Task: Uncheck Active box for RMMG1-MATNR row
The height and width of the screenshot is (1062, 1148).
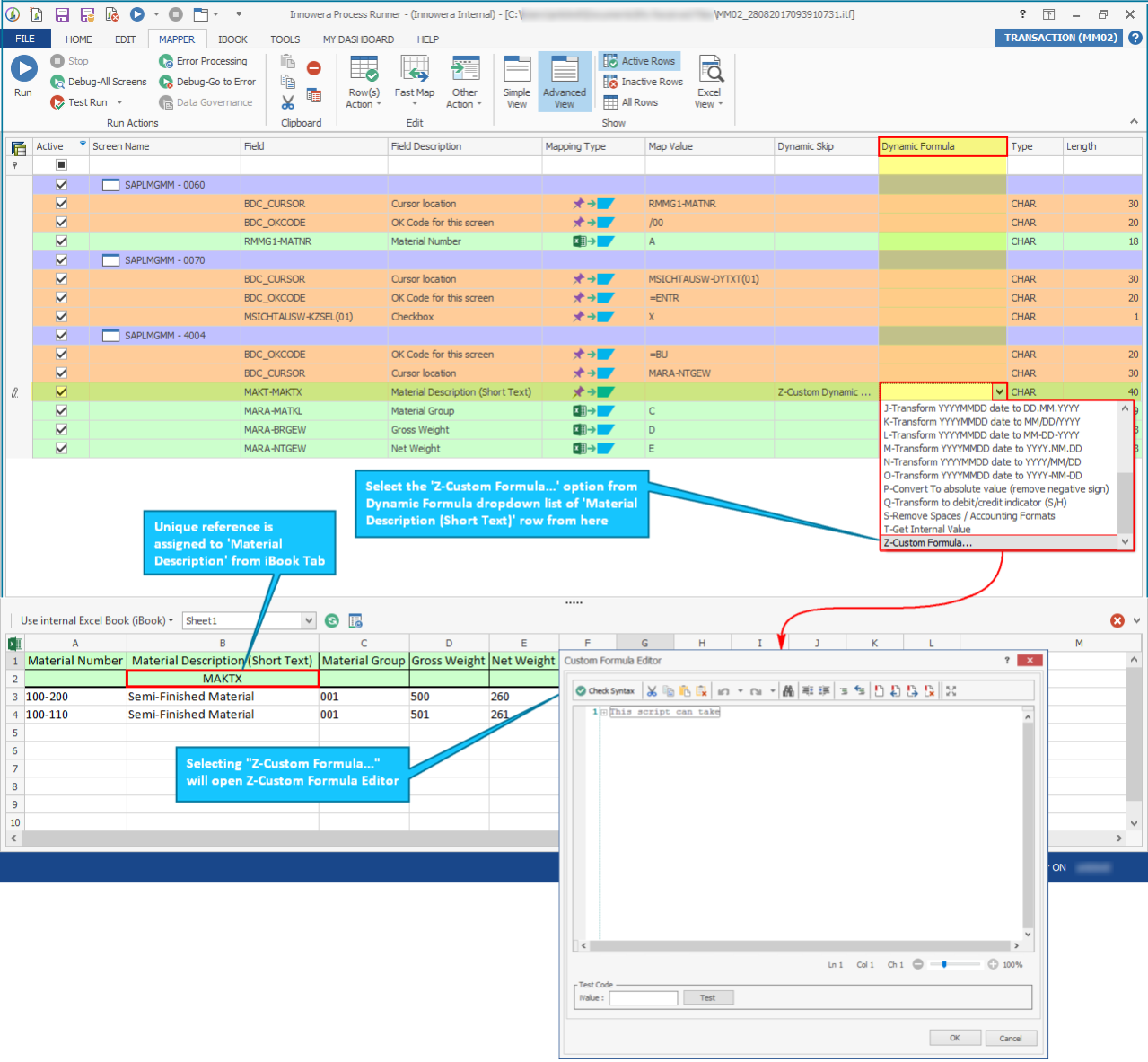Action: coord(61,241)
